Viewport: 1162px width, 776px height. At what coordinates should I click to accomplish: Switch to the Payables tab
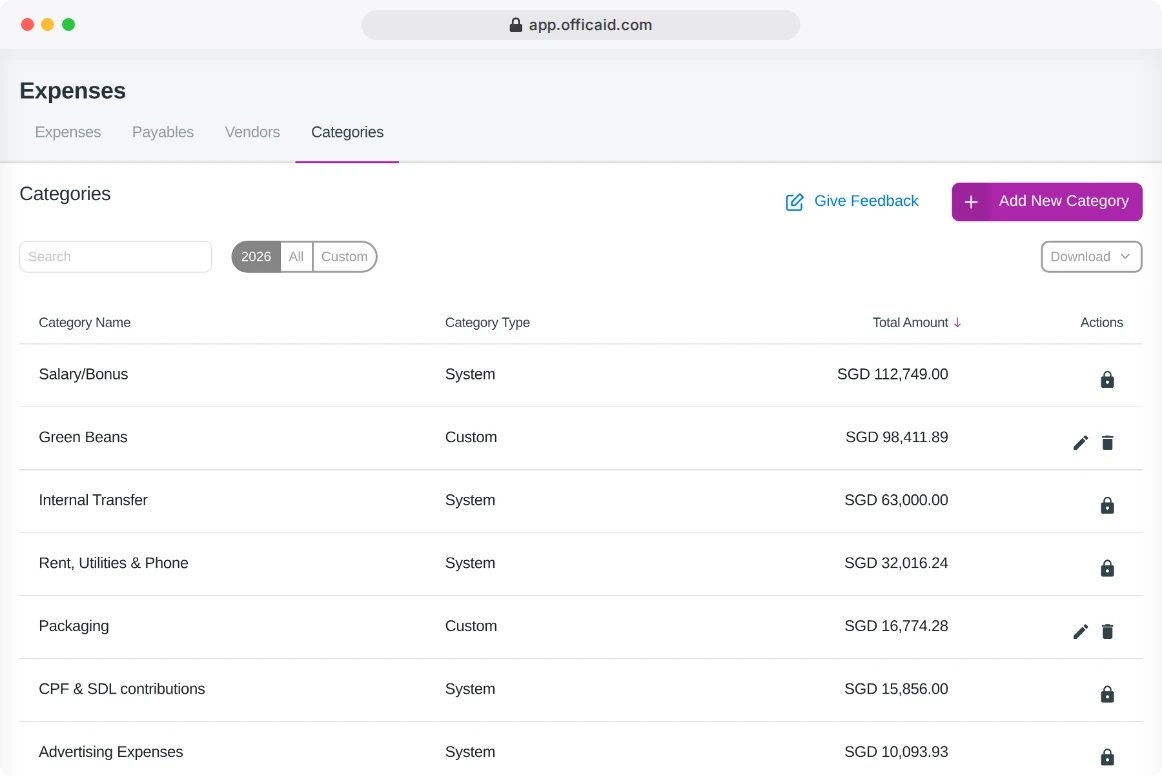(x=163, y=132)
